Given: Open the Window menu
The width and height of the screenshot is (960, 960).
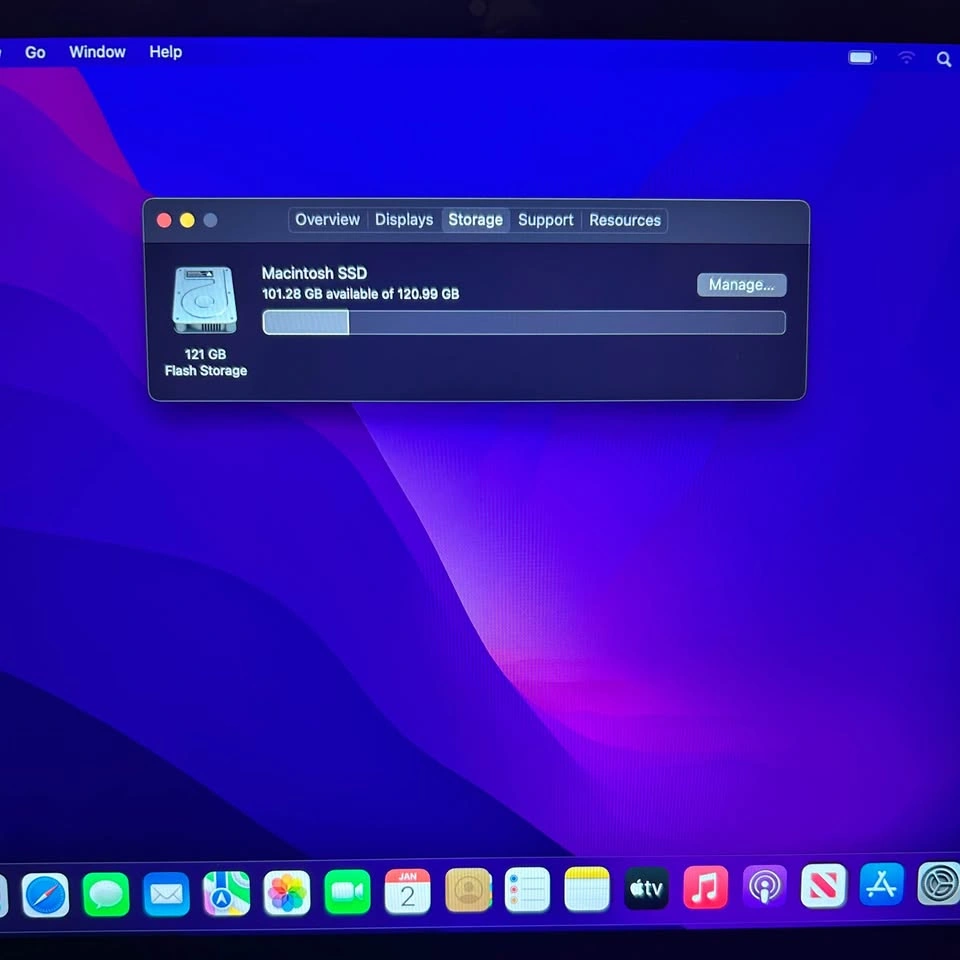Looking at the screenshot, I should coord(97,52).
